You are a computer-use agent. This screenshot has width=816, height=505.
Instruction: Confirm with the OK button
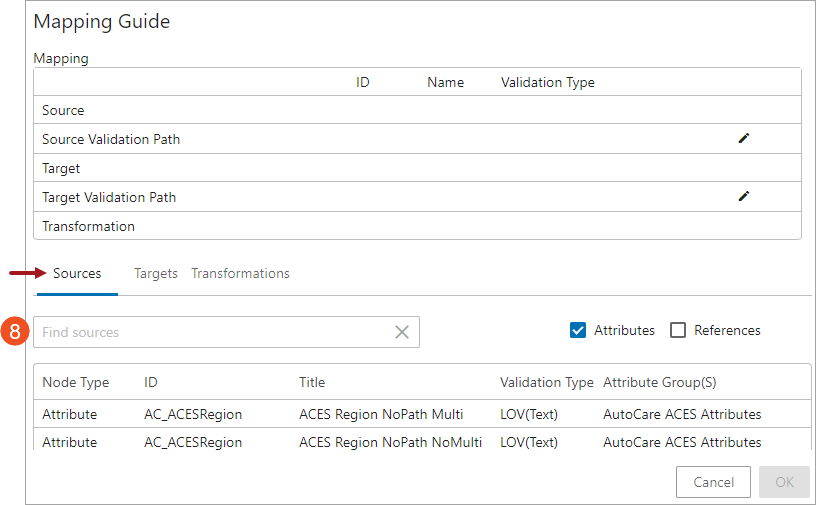pyautogui.click(x=784, y=482)
